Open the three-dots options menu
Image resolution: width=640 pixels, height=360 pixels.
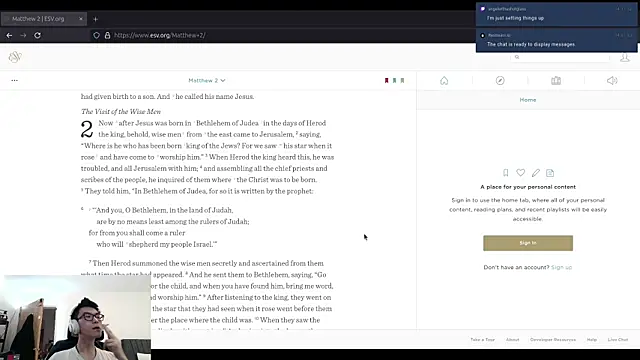(x=15, y=80)
